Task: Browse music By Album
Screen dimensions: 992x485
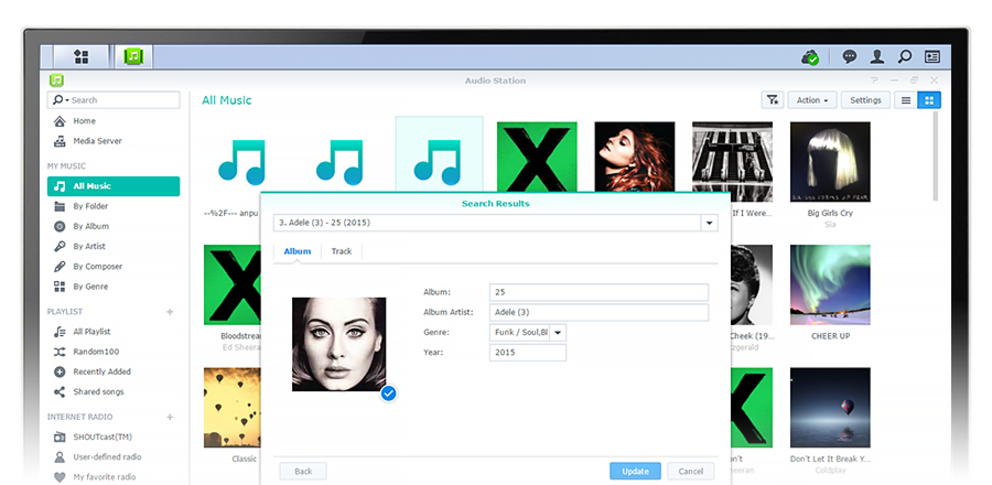Action: pos(113,226)
